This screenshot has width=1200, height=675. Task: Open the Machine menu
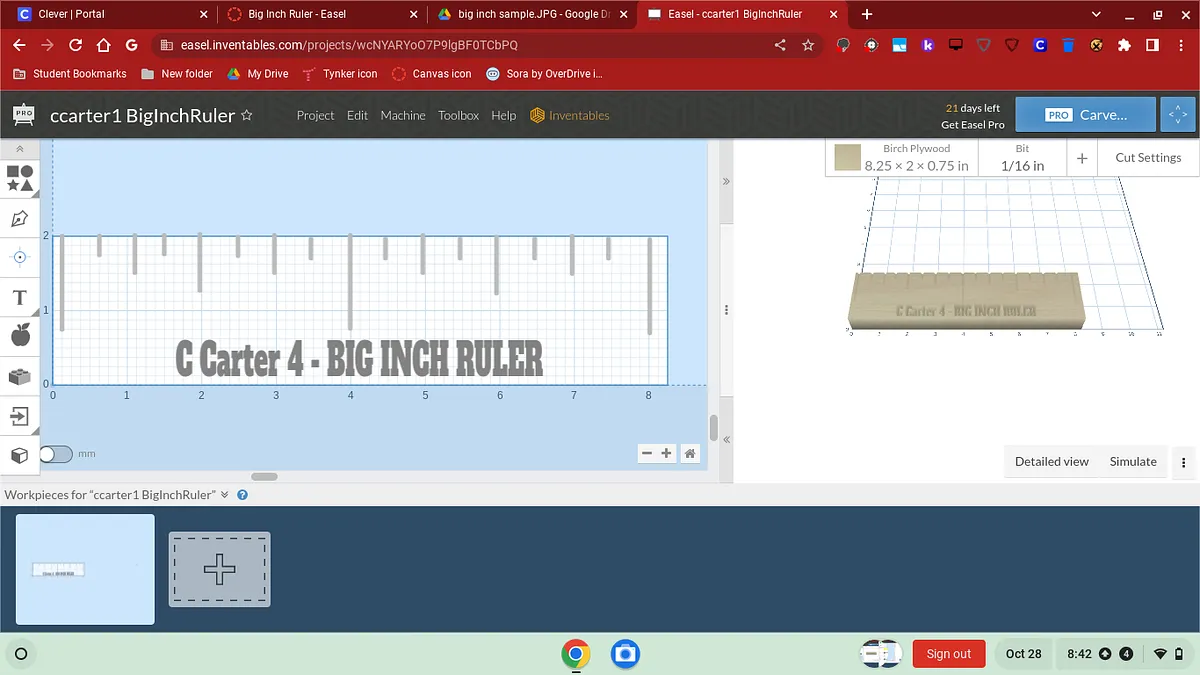(x=403, y=116)
